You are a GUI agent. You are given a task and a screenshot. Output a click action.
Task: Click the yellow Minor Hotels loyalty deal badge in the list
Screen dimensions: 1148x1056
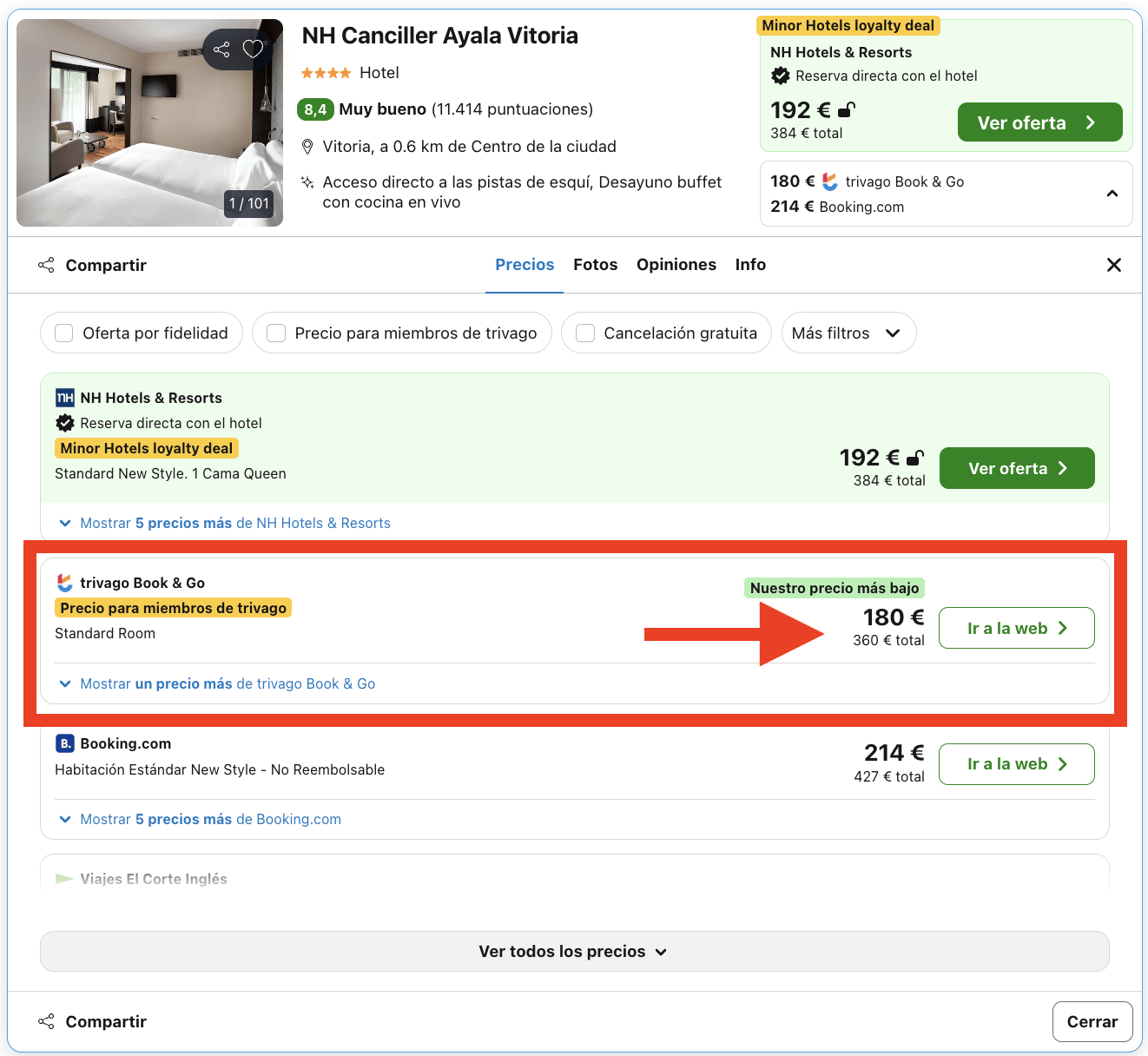coord(147,448)
